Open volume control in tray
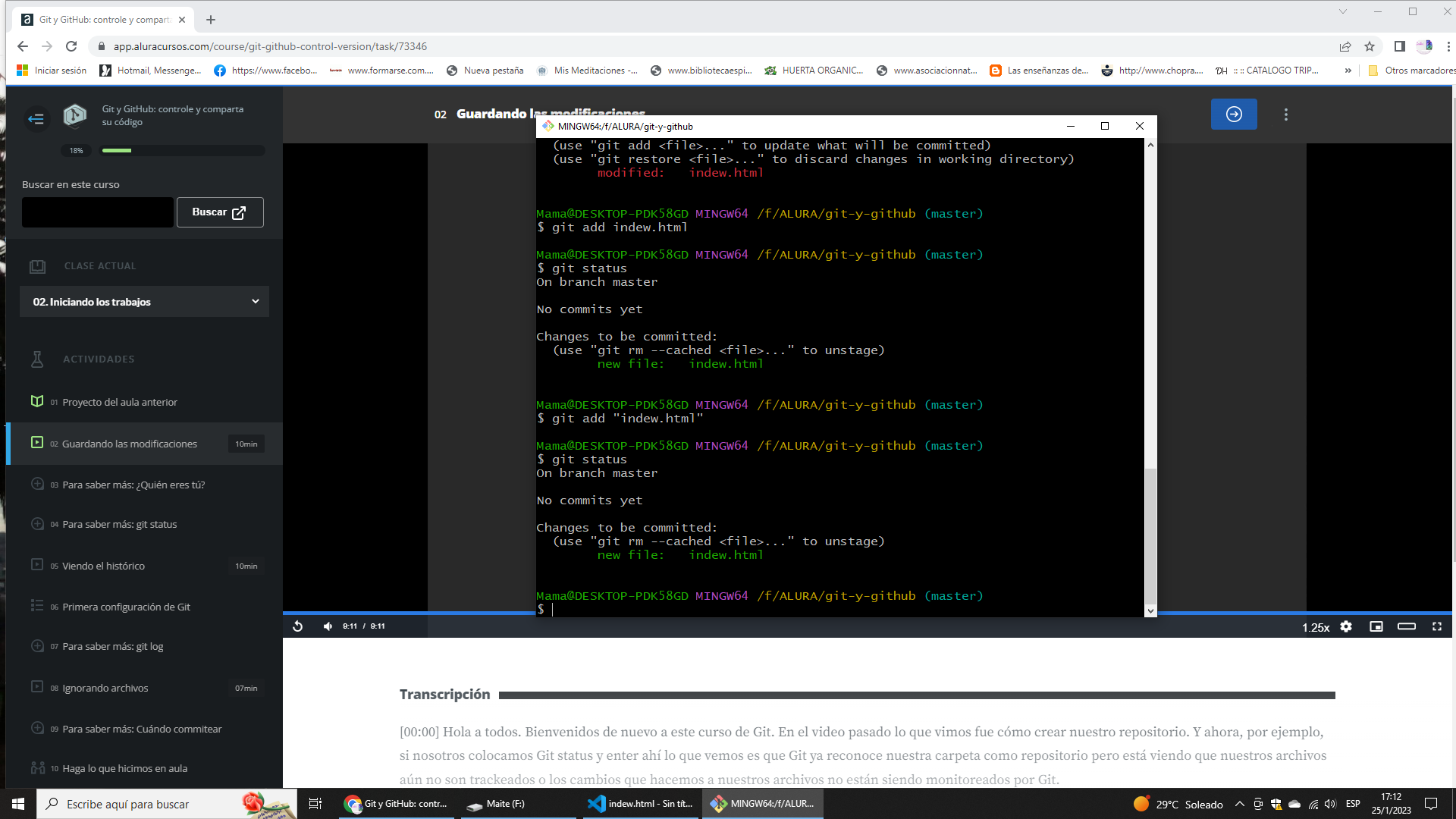The height and width of the screenshot is (819, 1456). 1331,804
